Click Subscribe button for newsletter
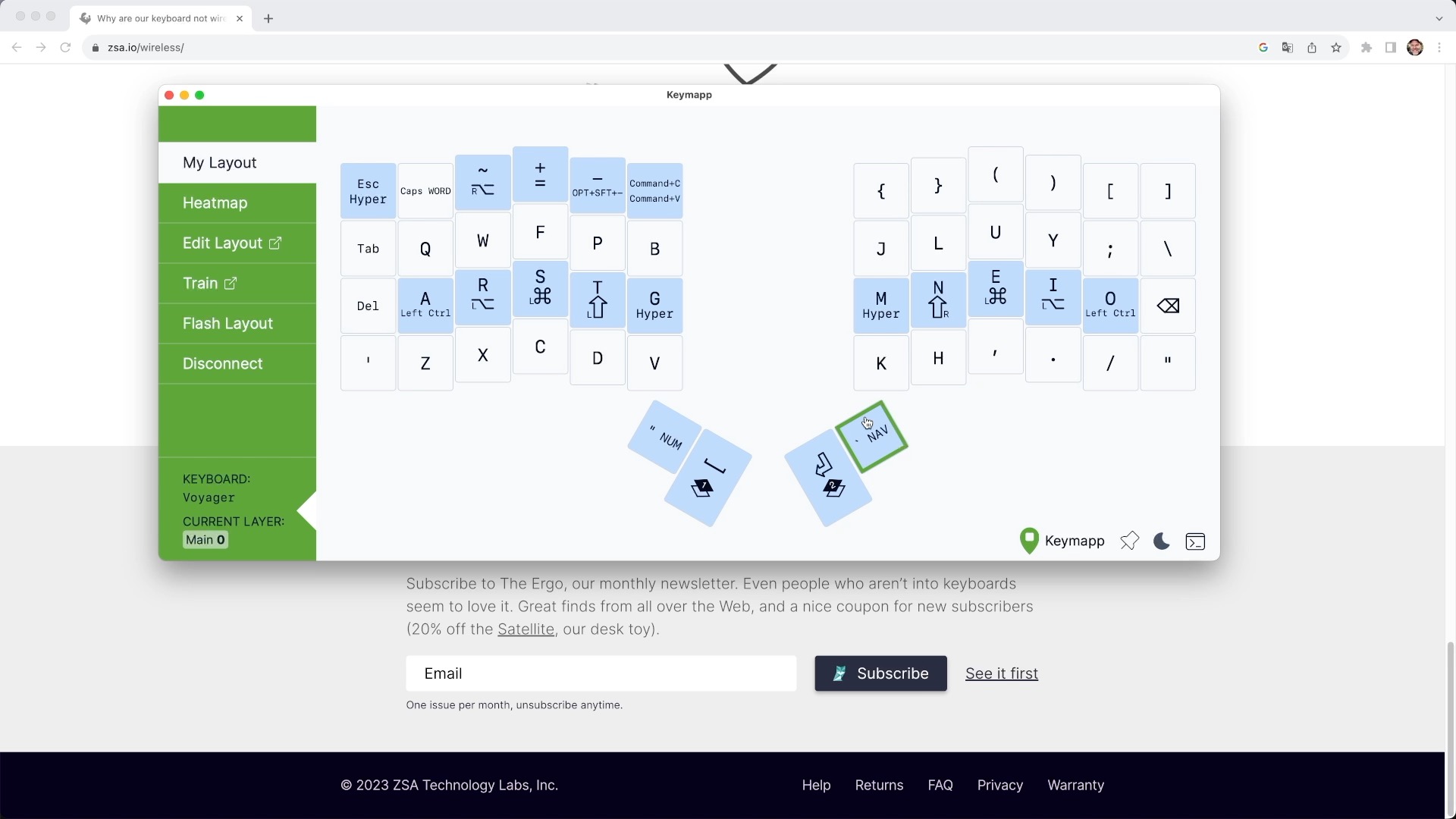1456x819 pixels. tap(881, 673)
